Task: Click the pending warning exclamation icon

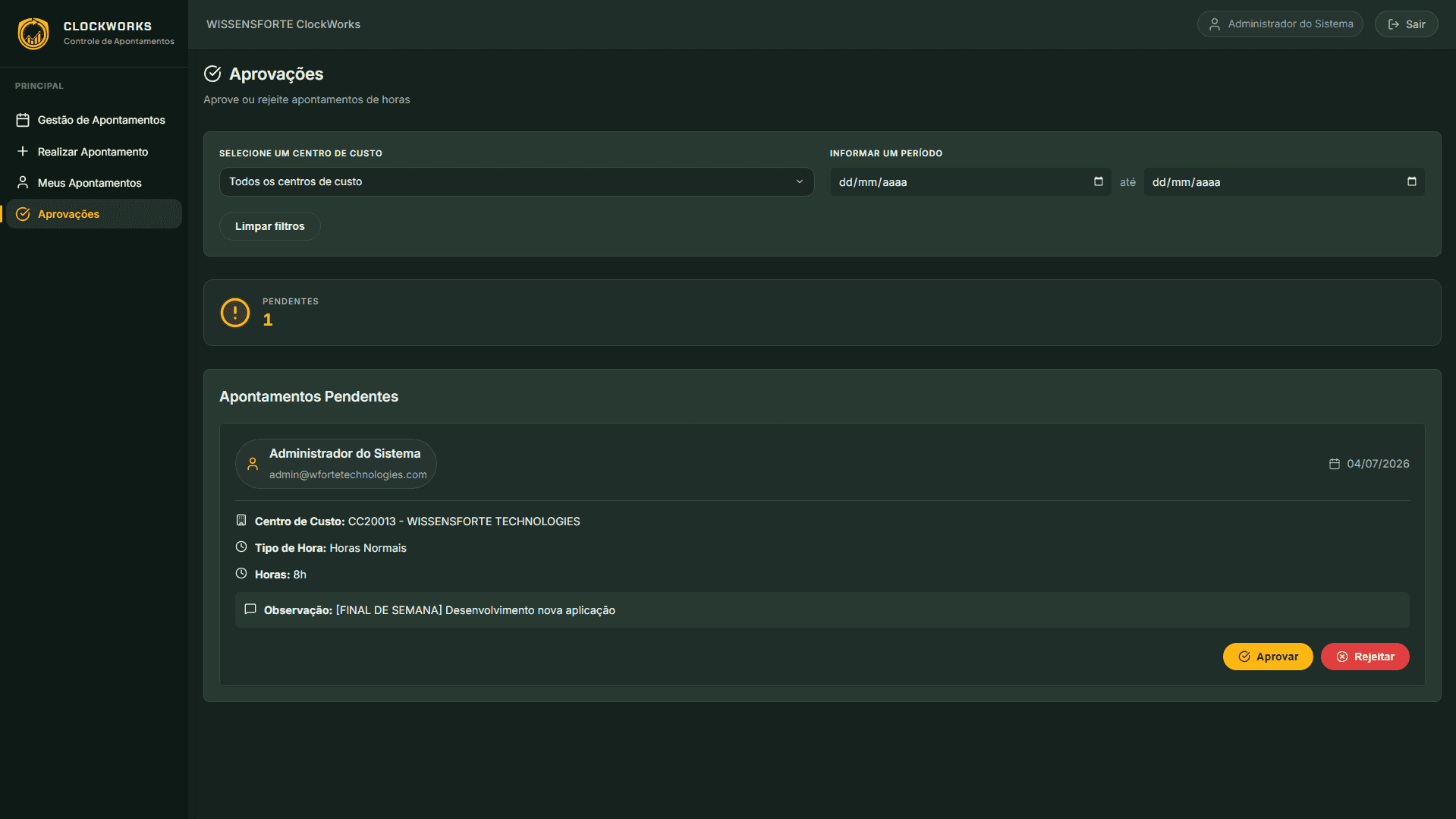Action: pyautogui.click(x=235, y=313)
